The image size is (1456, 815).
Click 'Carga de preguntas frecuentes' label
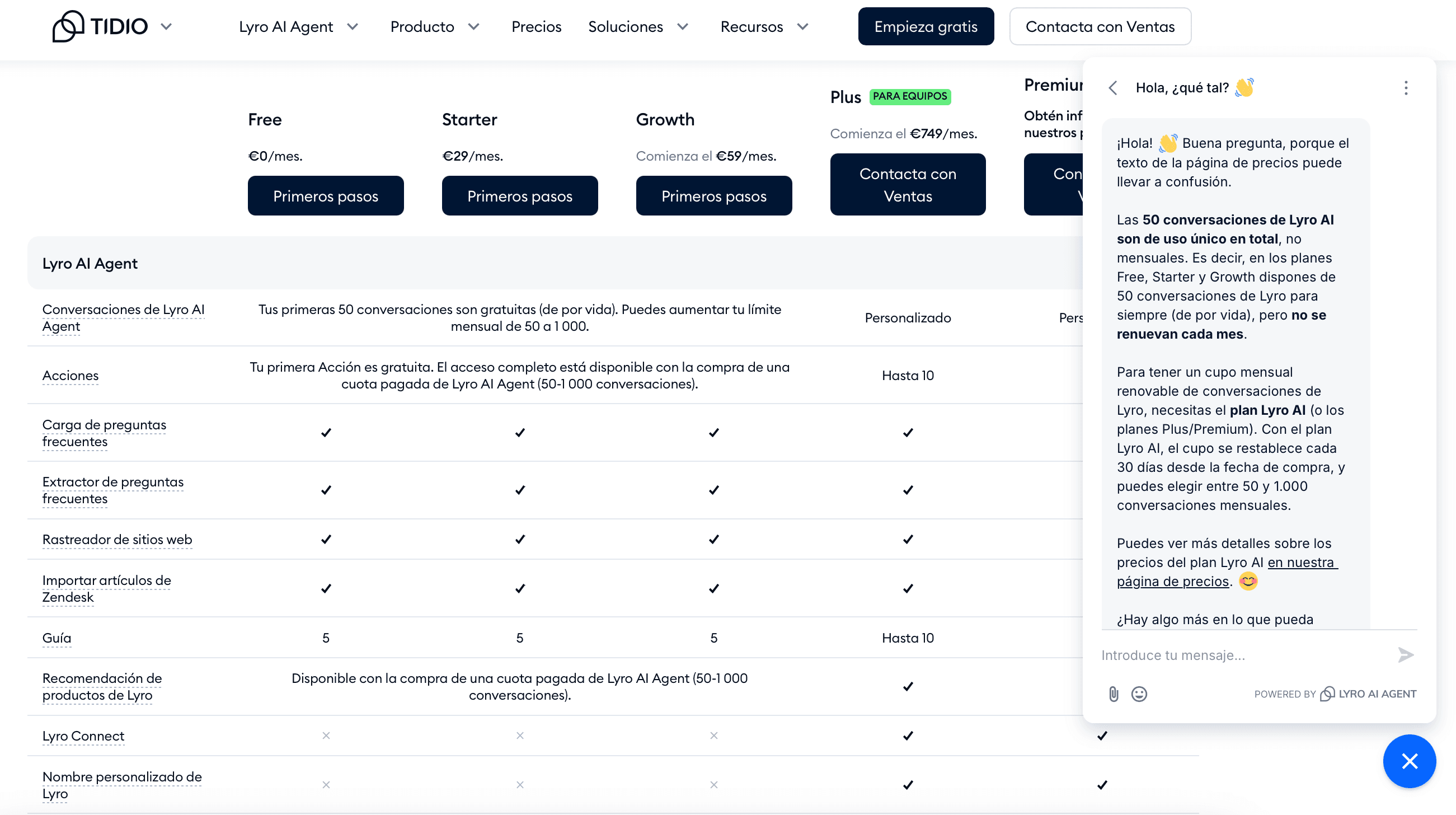coord(104,433)
